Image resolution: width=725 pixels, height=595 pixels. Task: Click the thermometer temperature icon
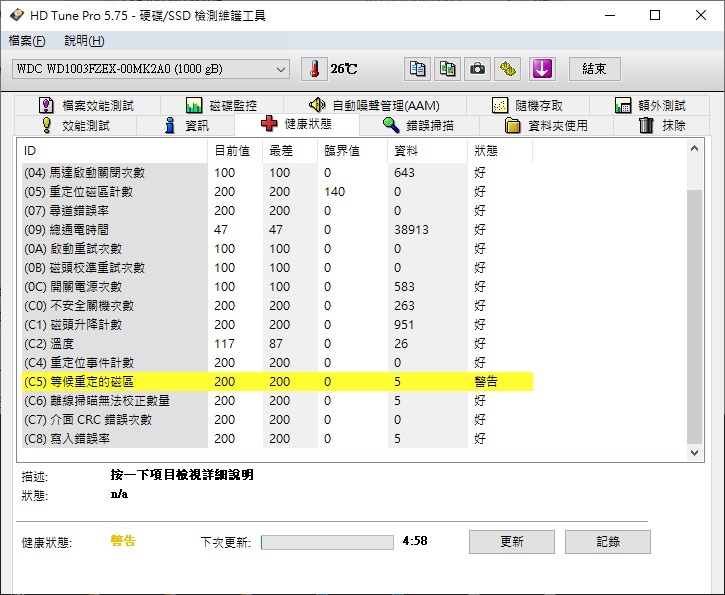click(314, 69)
